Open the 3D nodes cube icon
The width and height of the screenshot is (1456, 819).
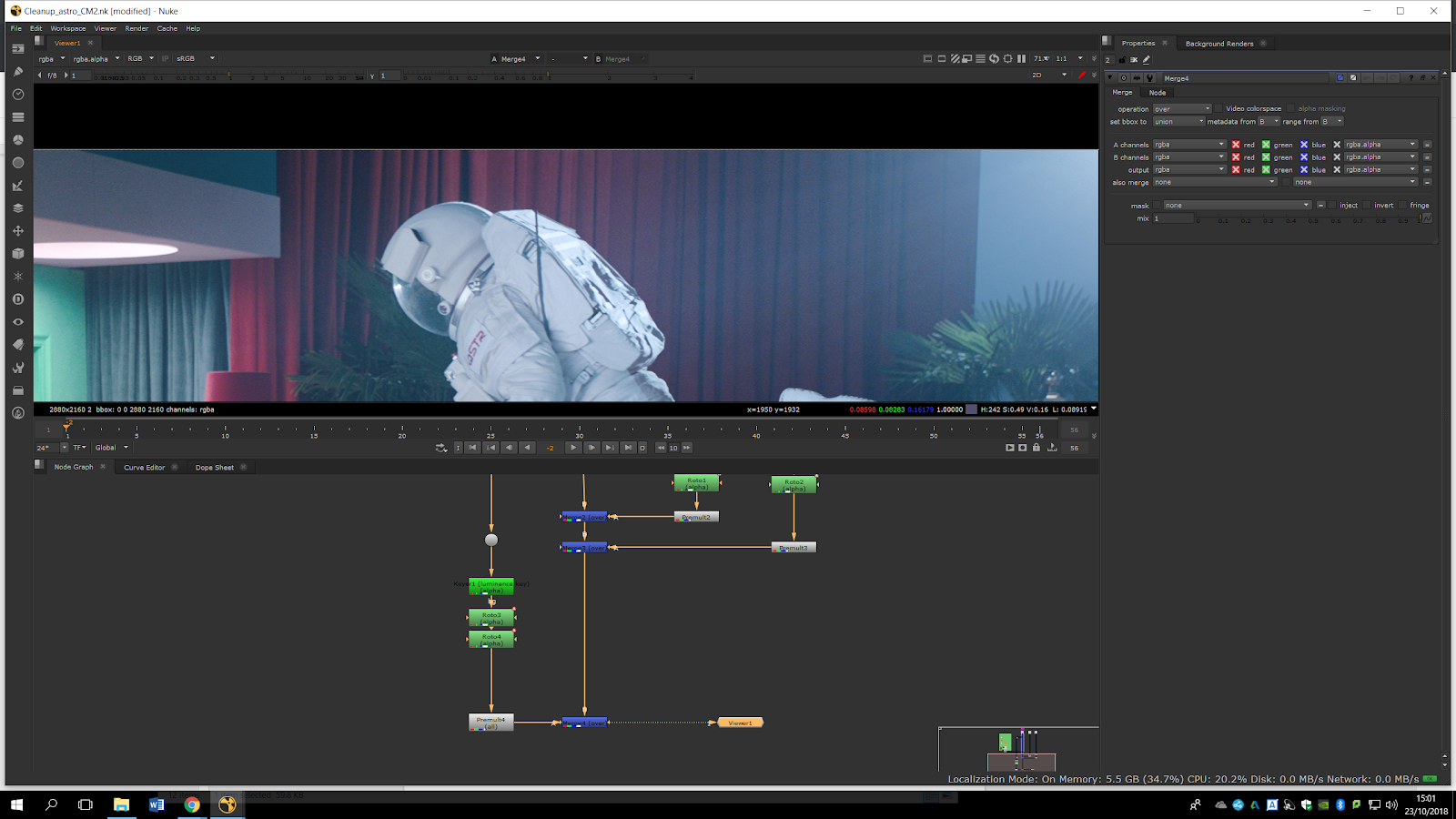coord(18,254)
